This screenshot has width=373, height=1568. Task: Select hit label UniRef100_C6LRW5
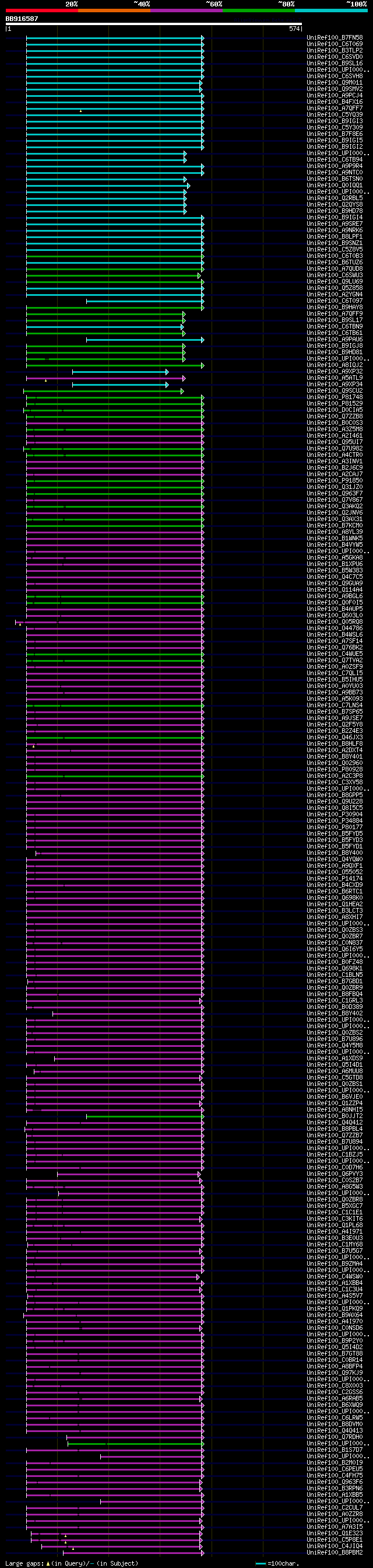coord(335,1417)
